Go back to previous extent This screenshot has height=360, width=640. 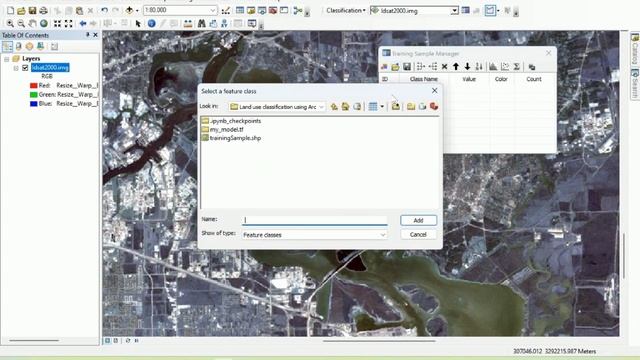[x=83, y=24]
